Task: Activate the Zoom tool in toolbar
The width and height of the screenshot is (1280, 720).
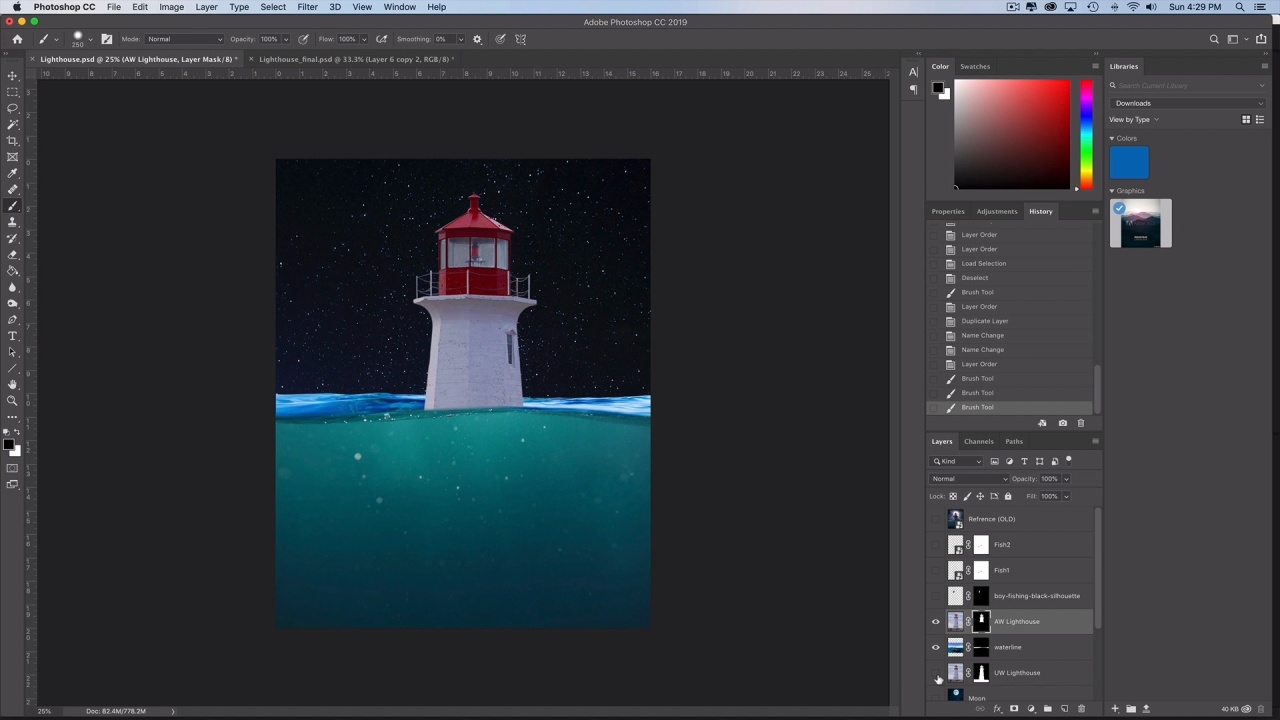Action: tap(13, 401)
